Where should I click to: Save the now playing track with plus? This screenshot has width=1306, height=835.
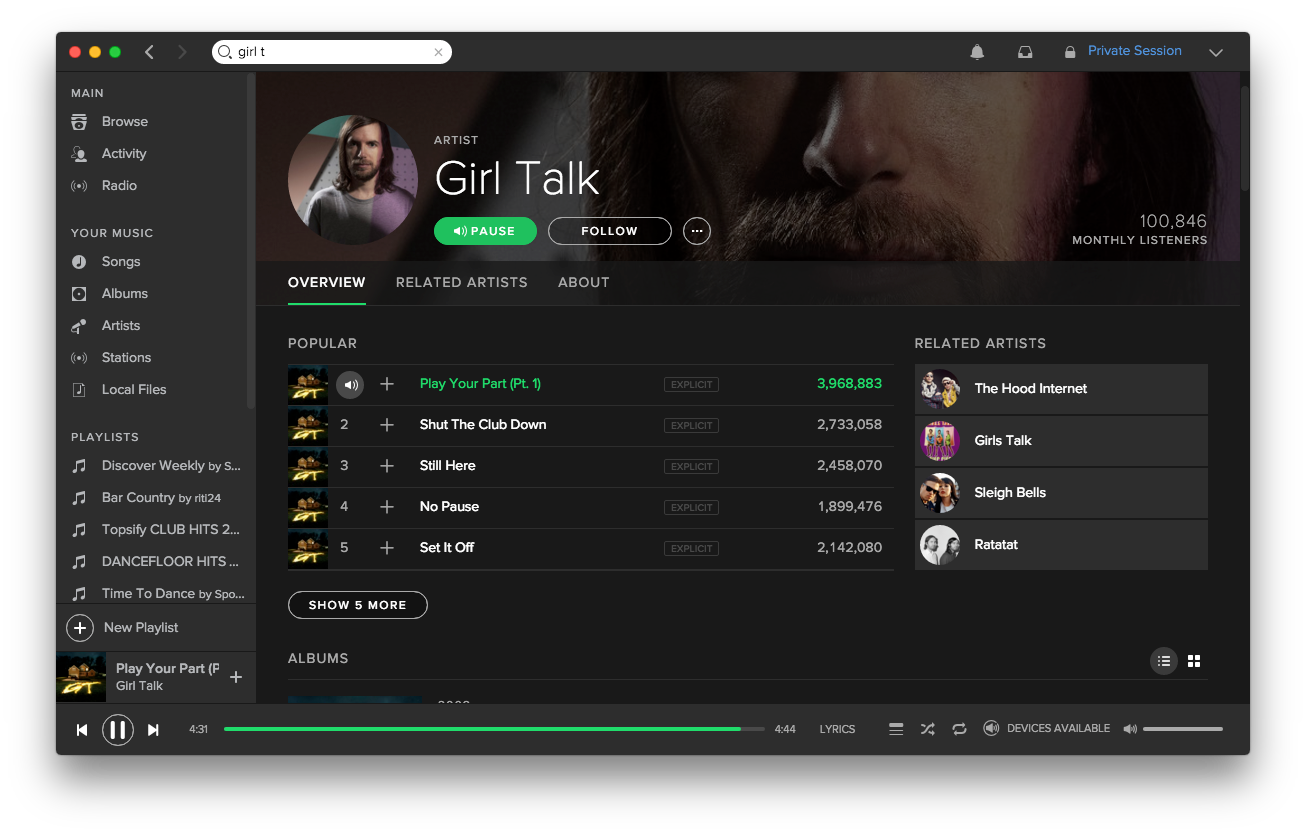(x=236, y=678)
